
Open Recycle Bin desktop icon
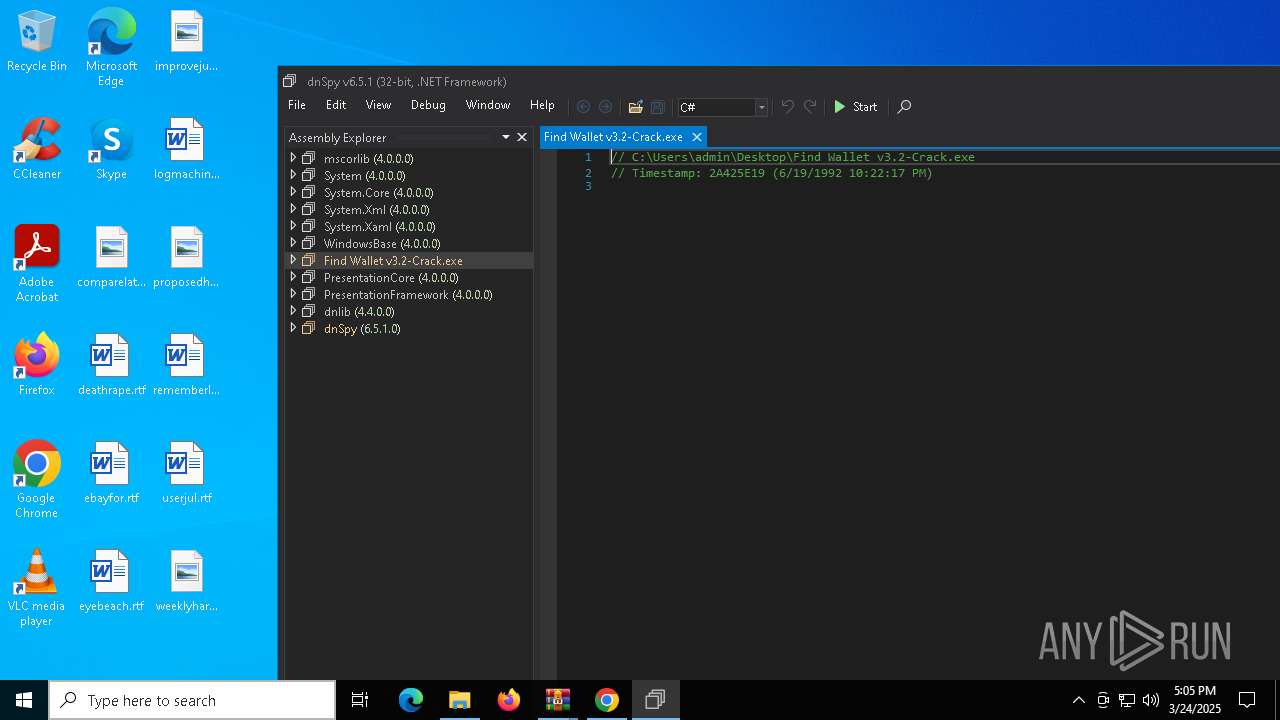[x=37, y=42]
